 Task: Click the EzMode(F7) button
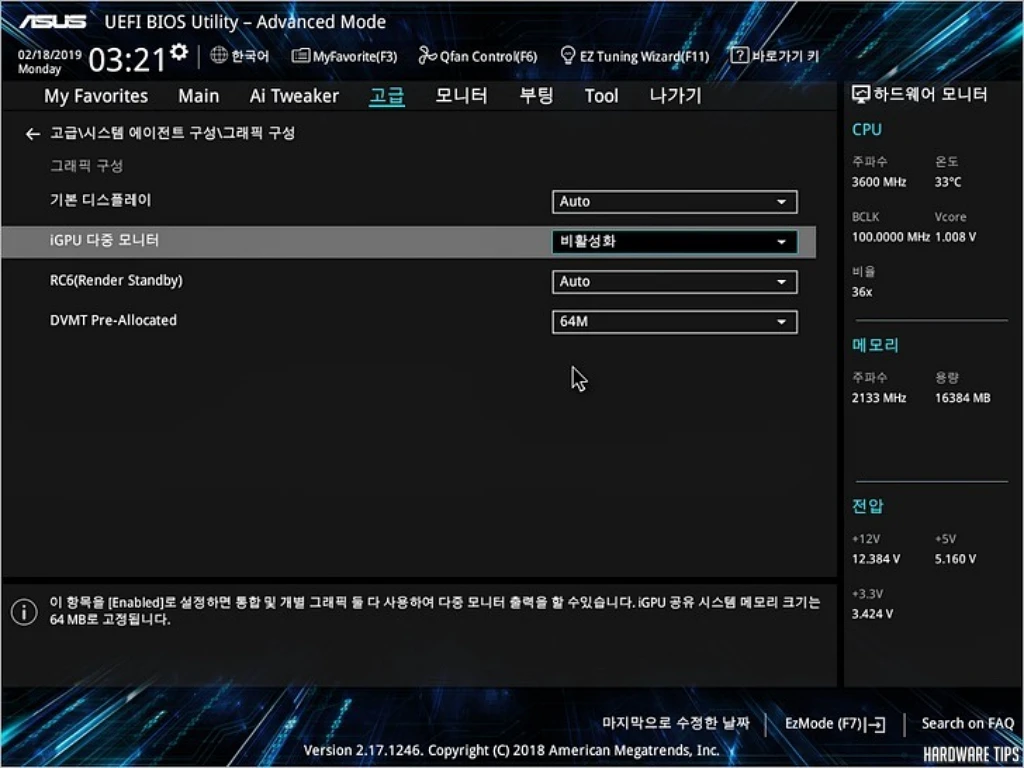point(835,723)
